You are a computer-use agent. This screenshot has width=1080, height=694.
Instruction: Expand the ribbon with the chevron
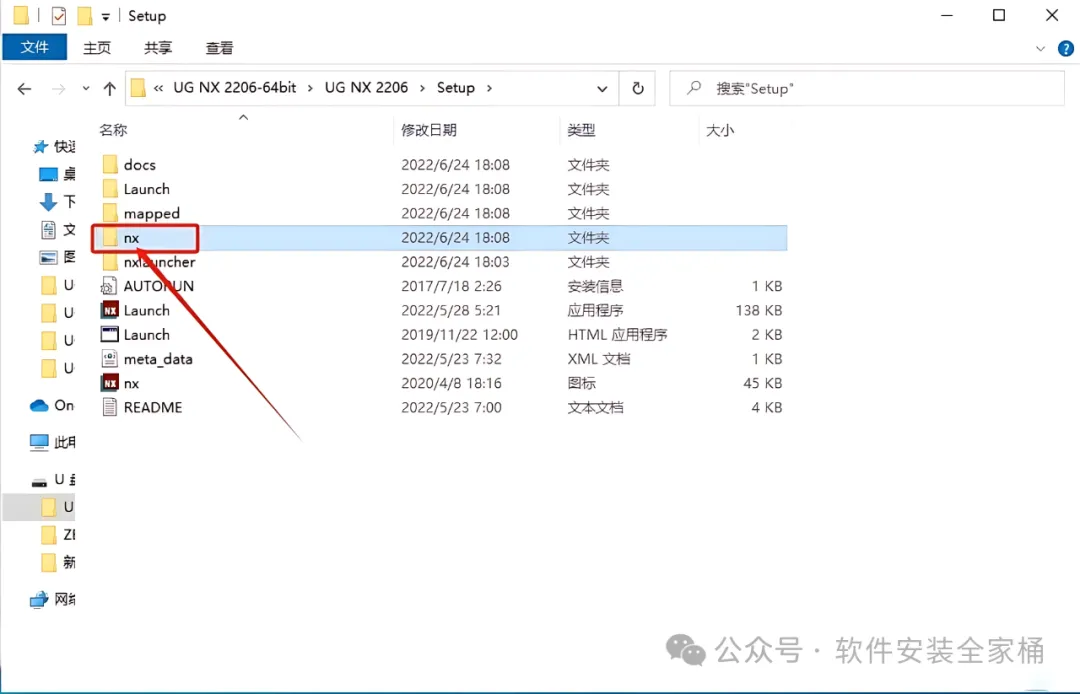pos(1040,48)
